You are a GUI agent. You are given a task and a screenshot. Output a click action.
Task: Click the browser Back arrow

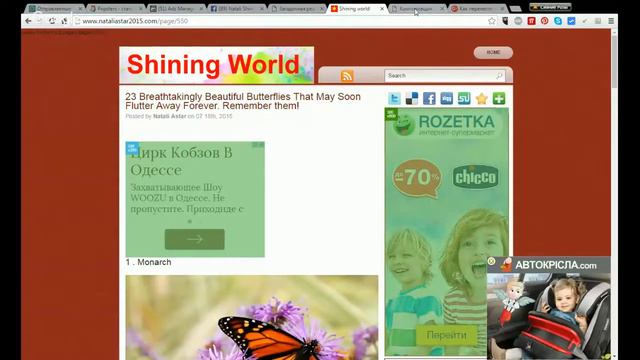click(x=28, y=21)
